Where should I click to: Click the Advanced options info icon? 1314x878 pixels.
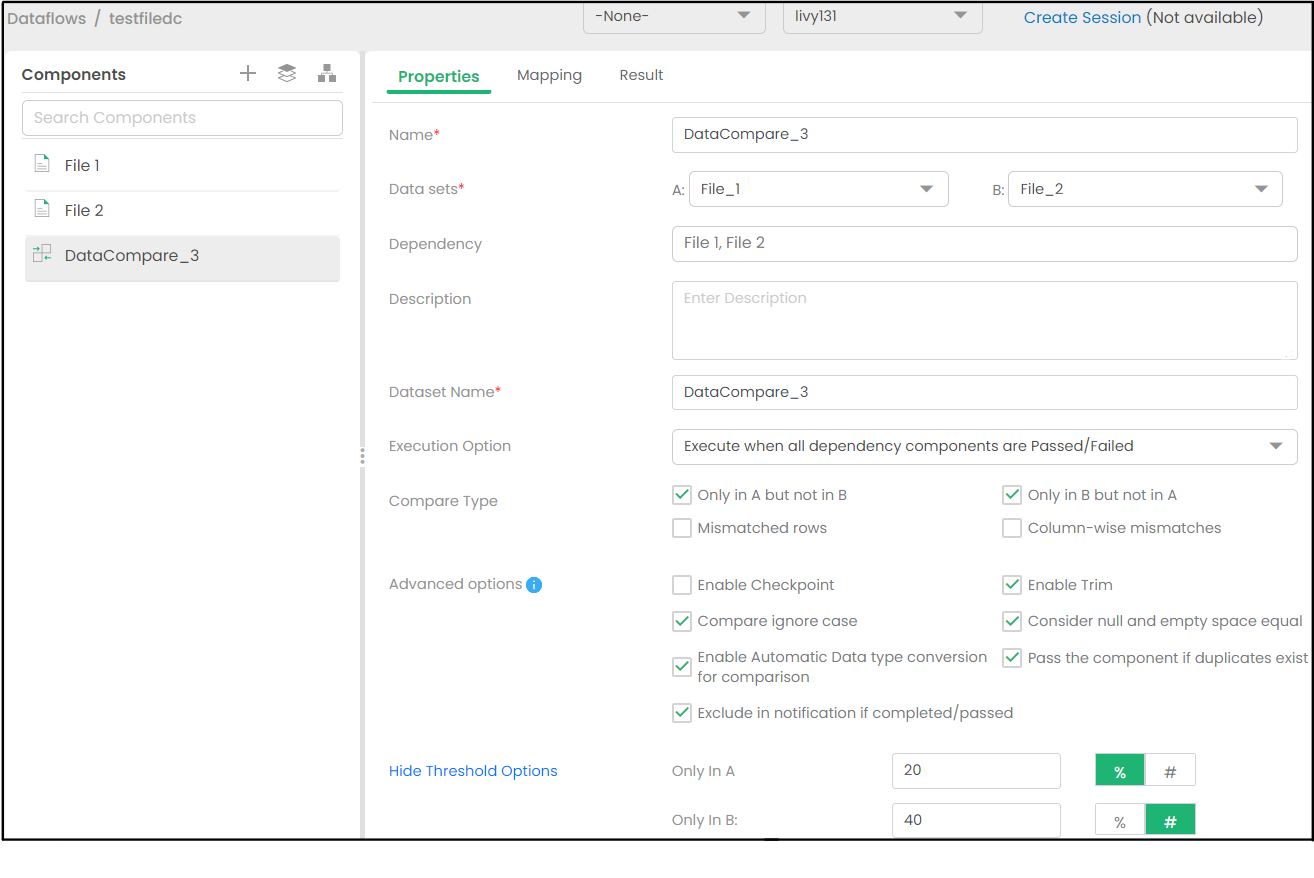tap(534, 585)
